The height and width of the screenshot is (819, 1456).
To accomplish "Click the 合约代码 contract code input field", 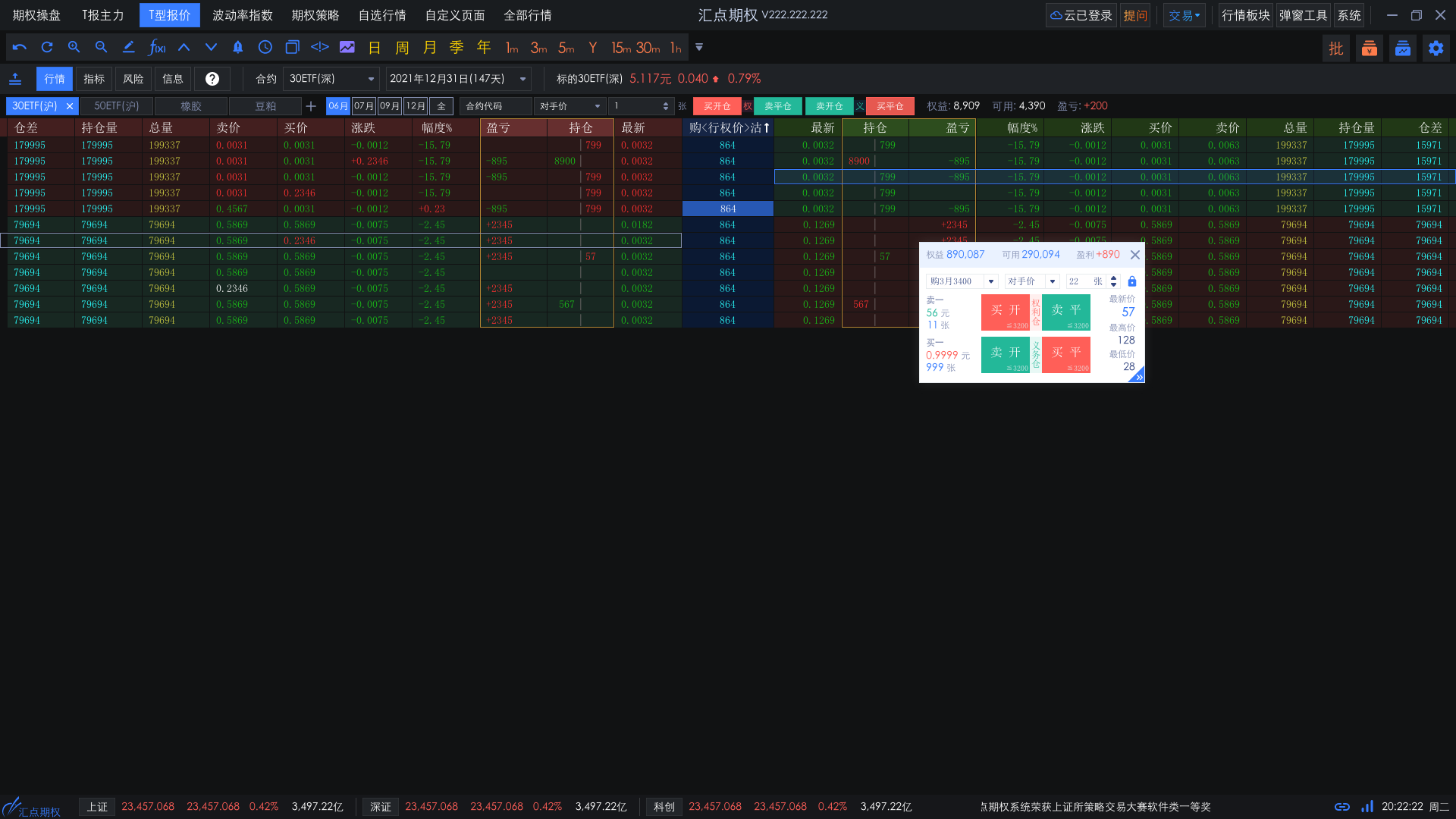I will pyautogui.click(x=494, y=106).
